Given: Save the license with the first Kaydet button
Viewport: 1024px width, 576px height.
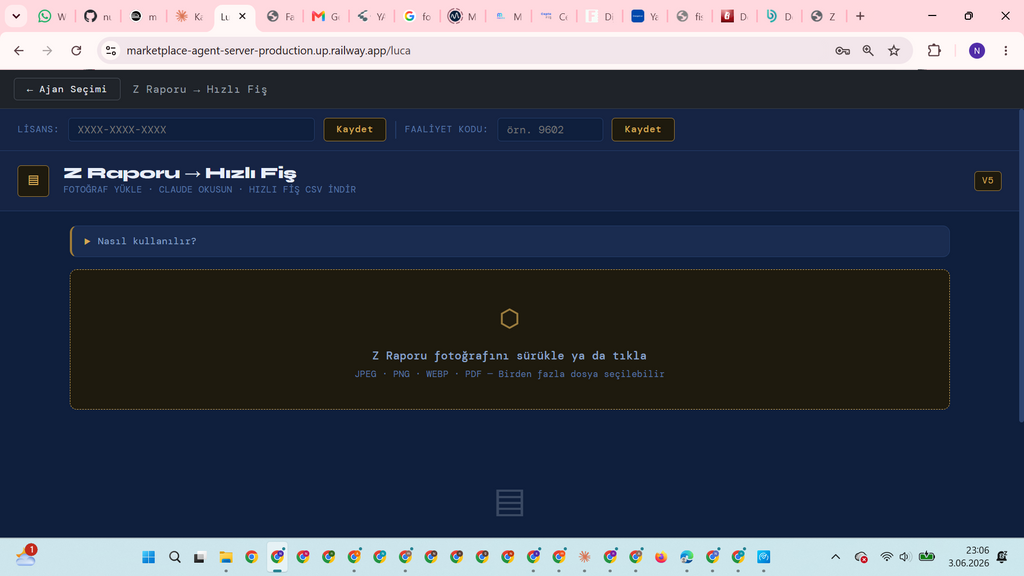Looking at the screenshot, I should (x=355, y=129).
